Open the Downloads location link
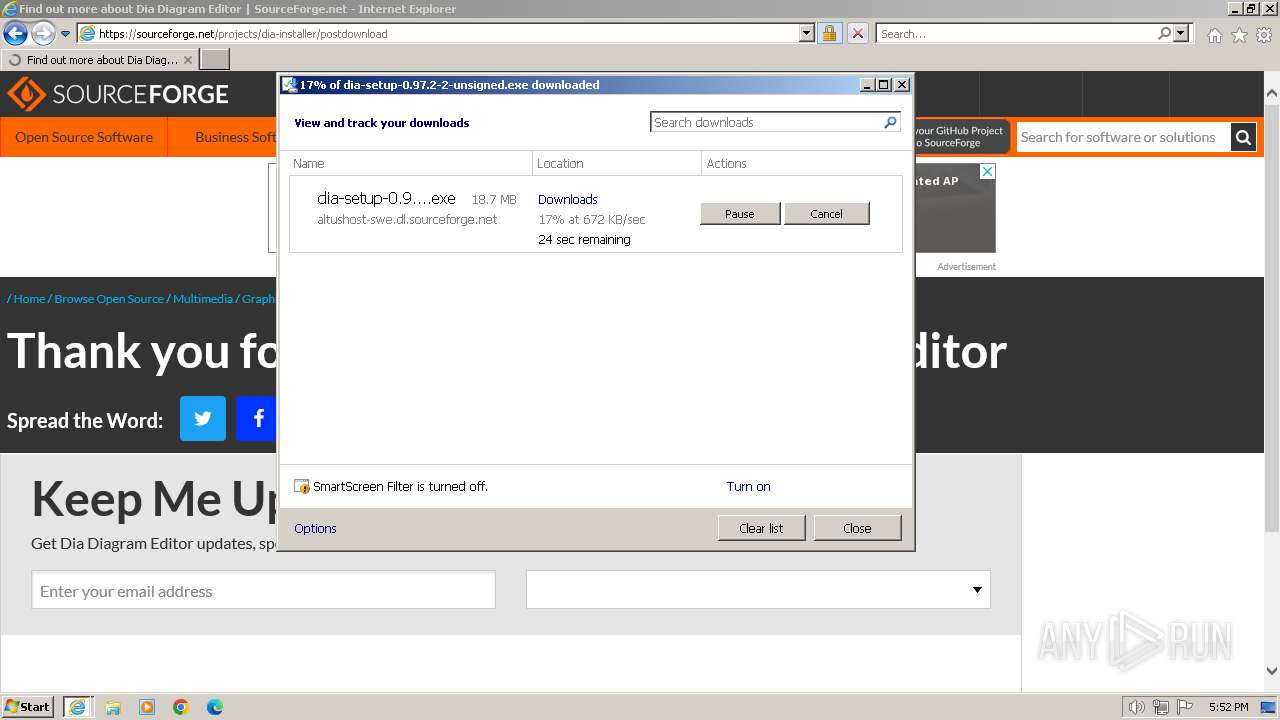 pos(567,199)
